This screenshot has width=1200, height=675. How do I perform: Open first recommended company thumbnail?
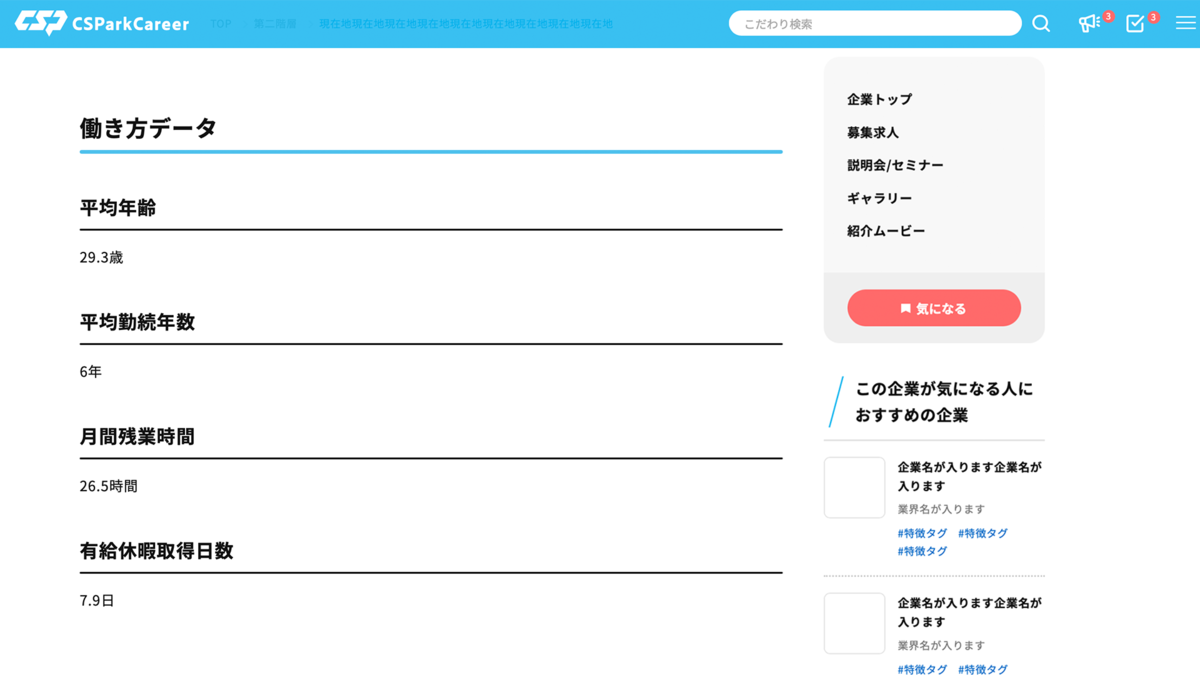click(x=854, y=488)
